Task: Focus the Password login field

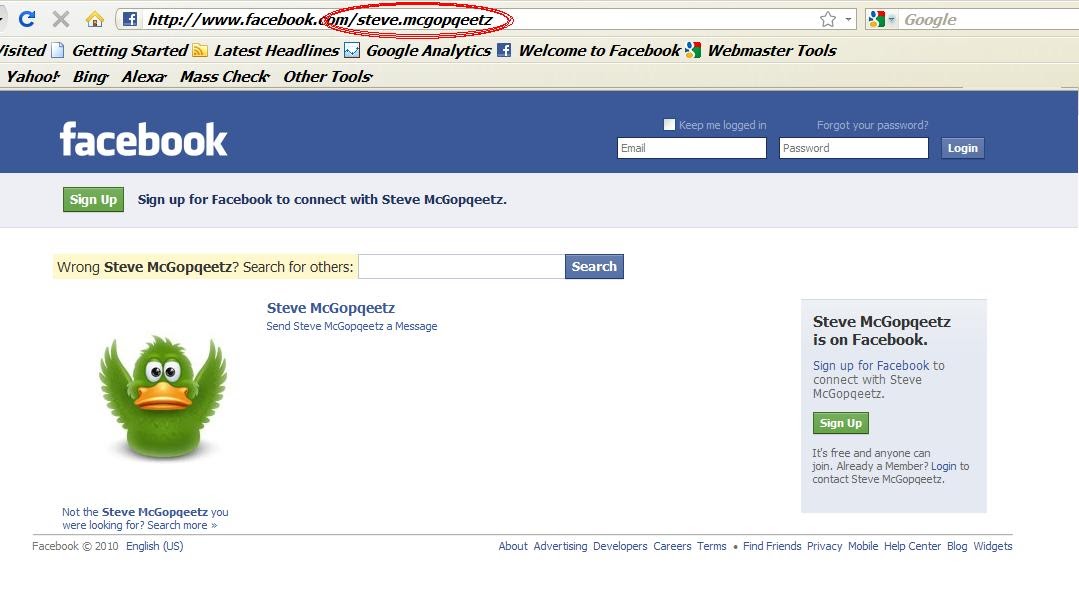Action: click(853, 148)
